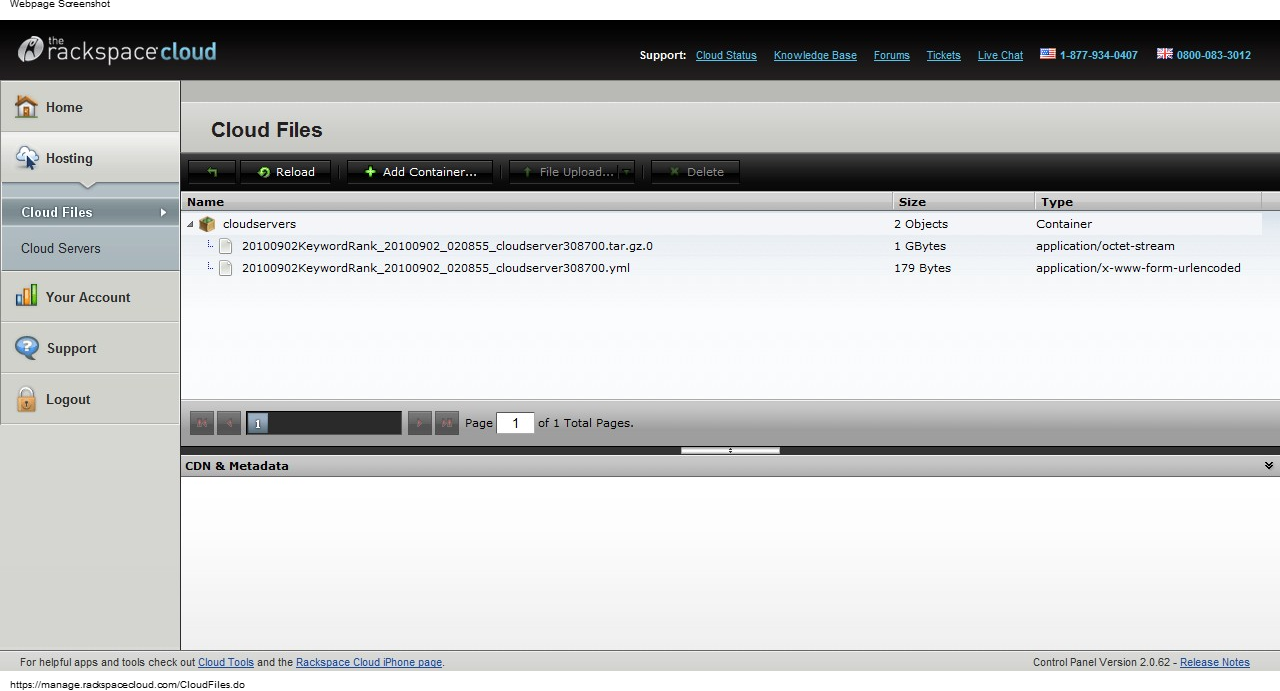Click the panel splitter handle above CDN & Metadata

click(x=730, y=450)
